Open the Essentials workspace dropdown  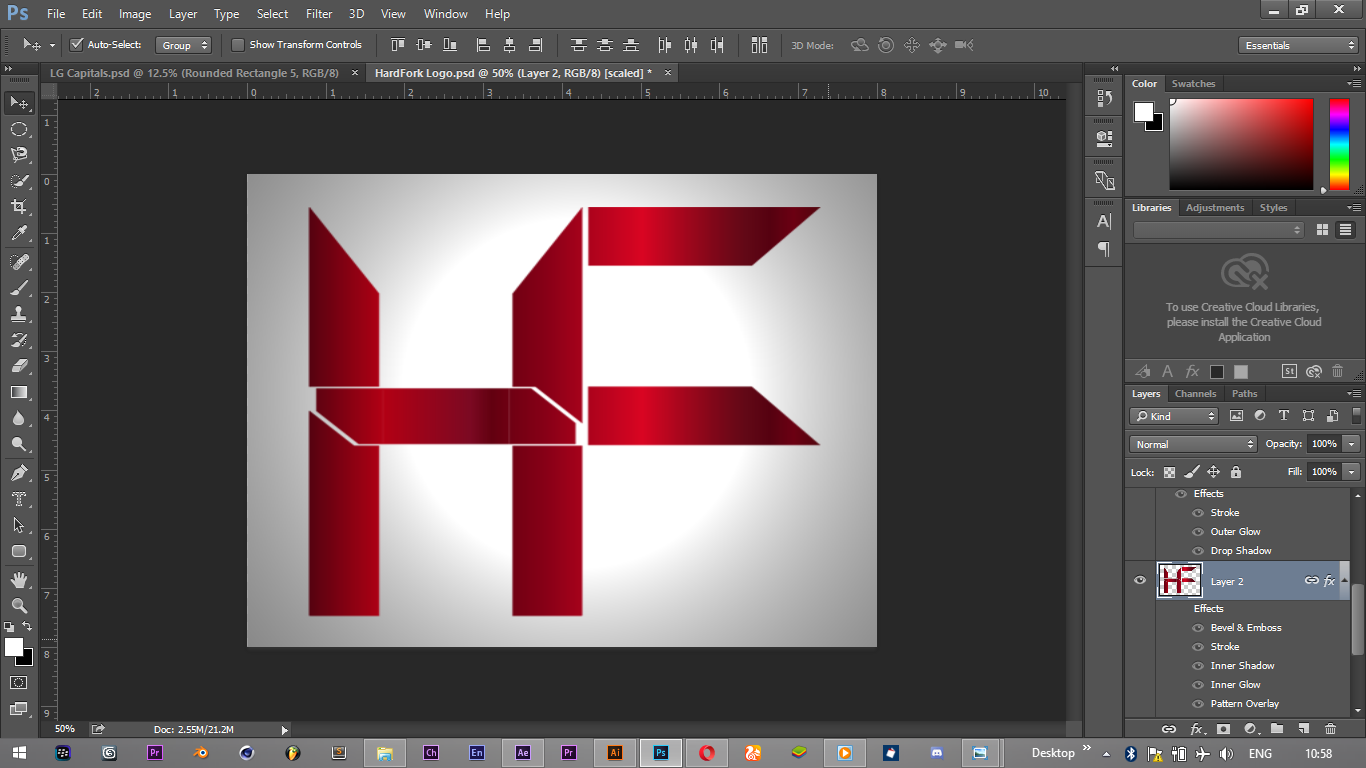[1297, 45]
